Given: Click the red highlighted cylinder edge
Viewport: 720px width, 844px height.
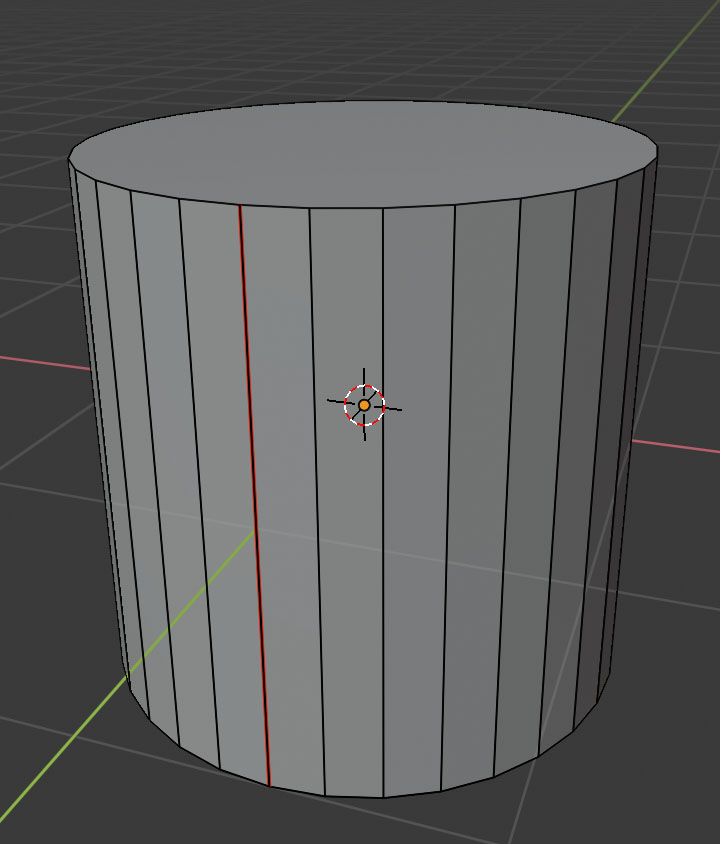Looking at the screenshot, I should pyautogui.click(x=254, y=495).
